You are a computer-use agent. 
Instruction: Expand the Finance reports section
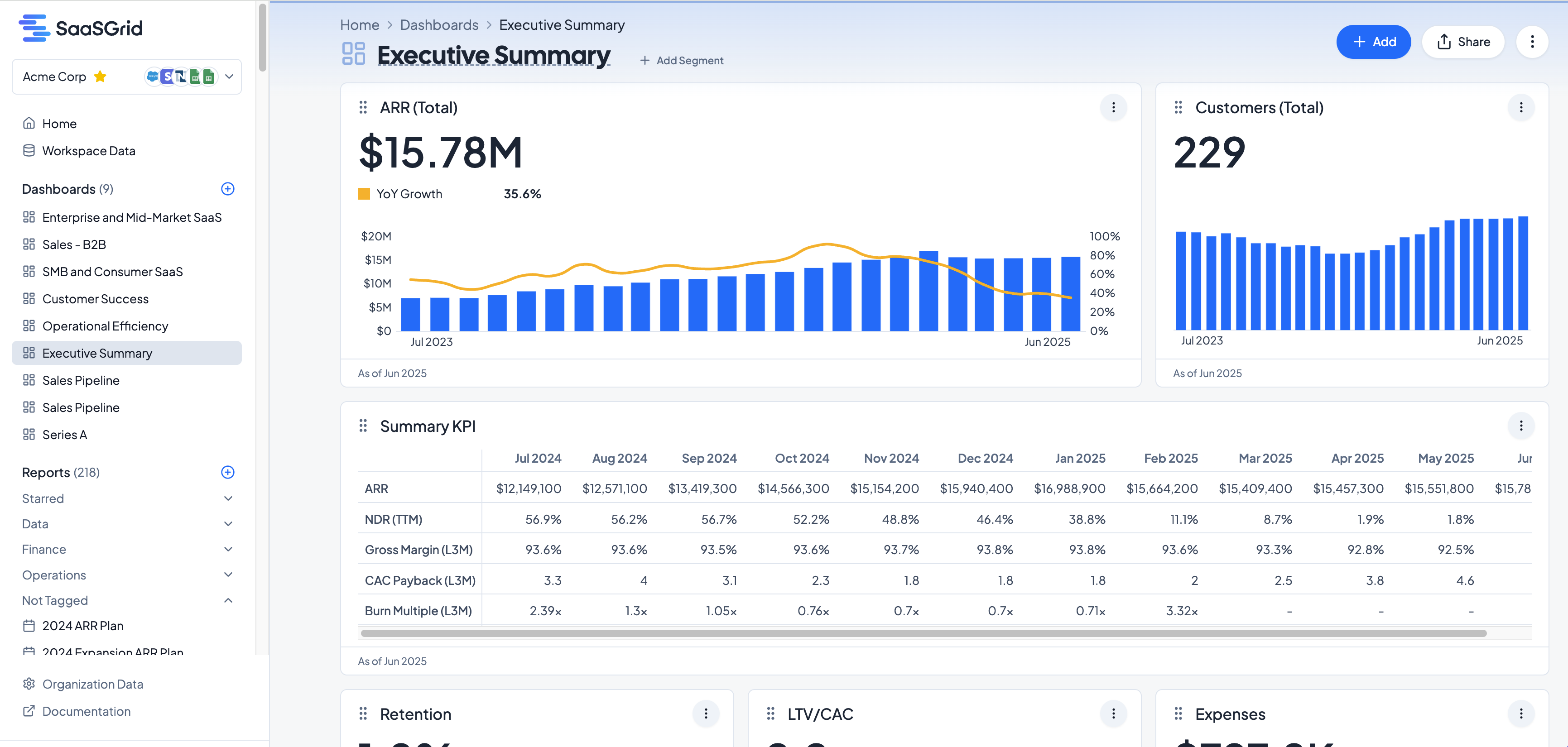tap(228, 549)
